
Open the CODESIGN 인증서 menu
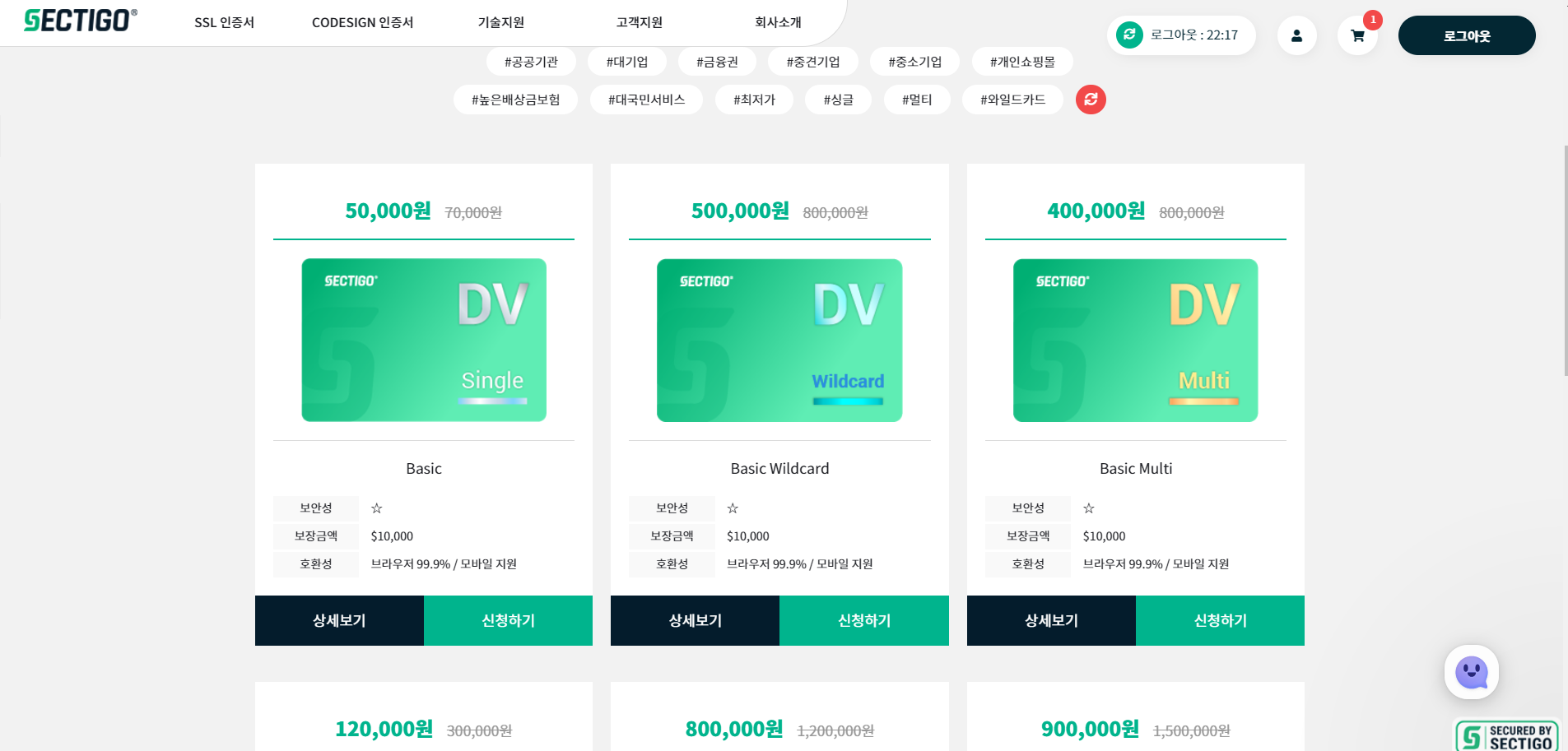[x=362, y=22]
